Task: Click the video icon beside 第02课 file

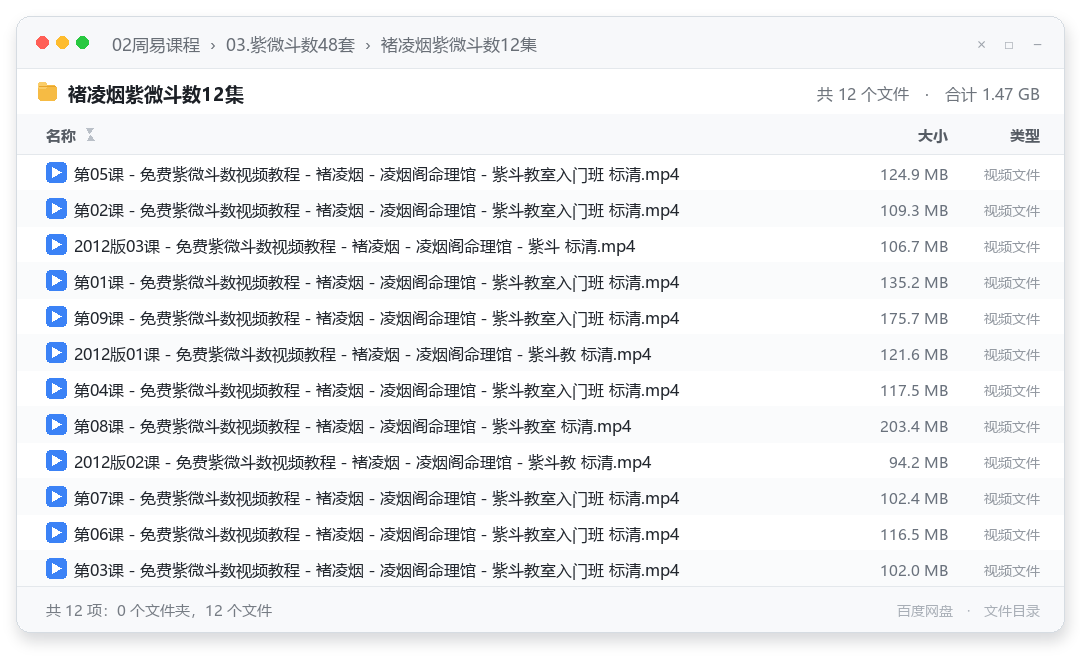Action: click(x=56, y=209)
